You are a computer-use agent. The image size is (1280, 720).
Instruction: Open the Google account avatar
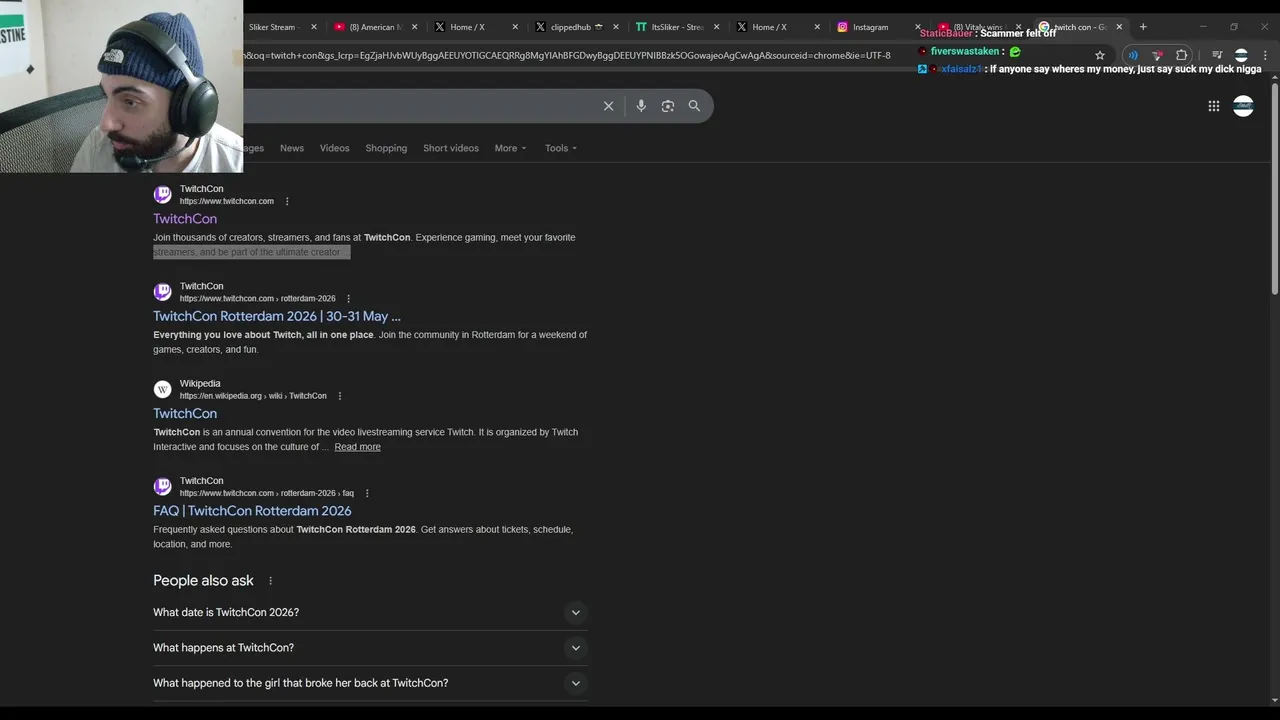[1243, 106]
